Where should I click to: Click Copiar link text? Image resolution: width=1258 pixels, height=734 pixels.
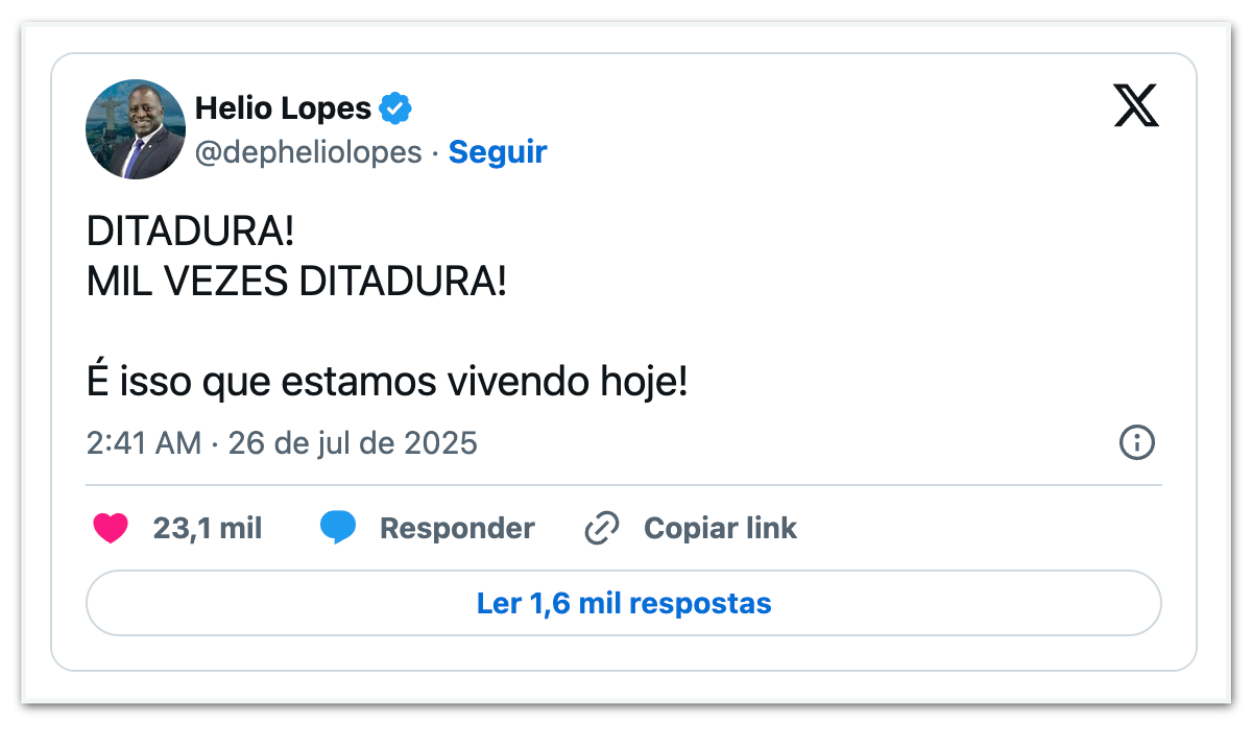pyautogui.click(x=720, y=528)
